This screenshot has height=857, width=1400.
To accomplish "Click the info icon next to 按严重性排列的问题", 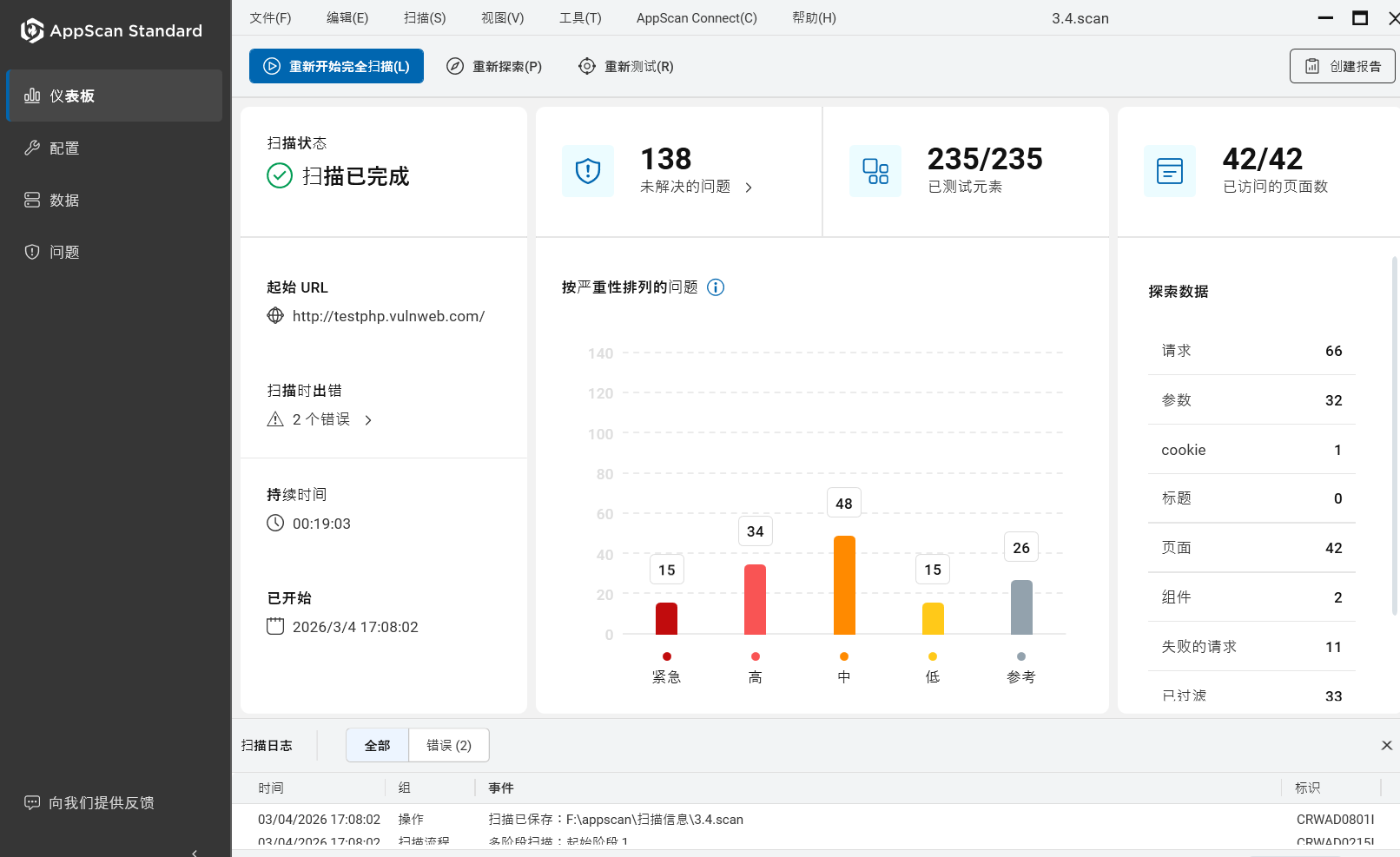I will pyautogui.click(x=716, y=287).
